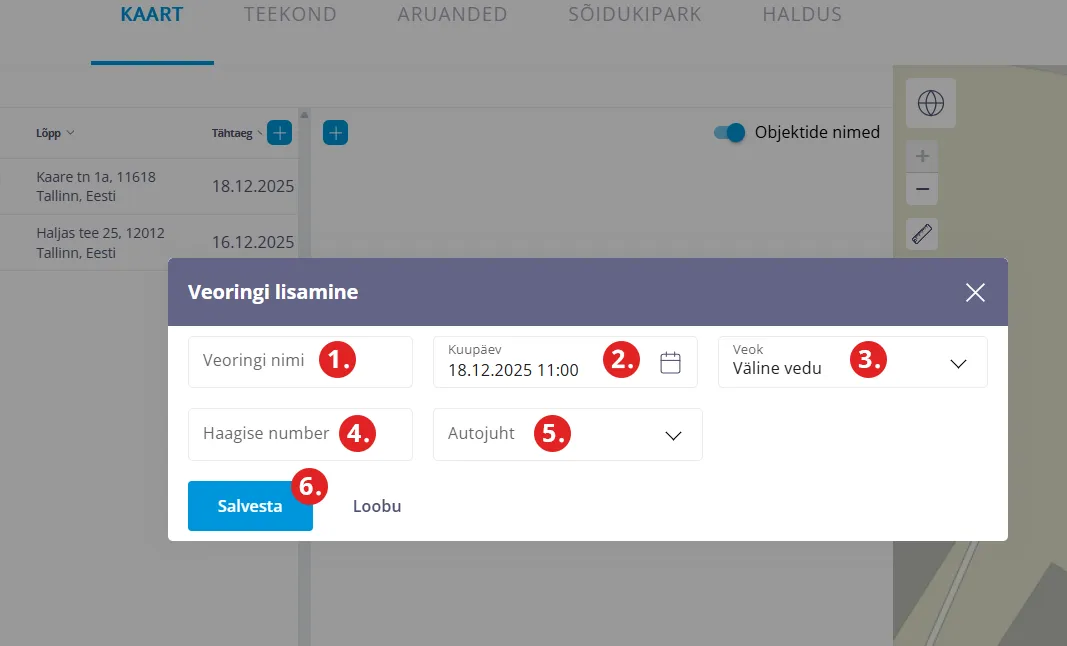This screenshot has width=1067, height=646.
Task: Go to the Sõidukipark tab
Action: tap(634, 15)
